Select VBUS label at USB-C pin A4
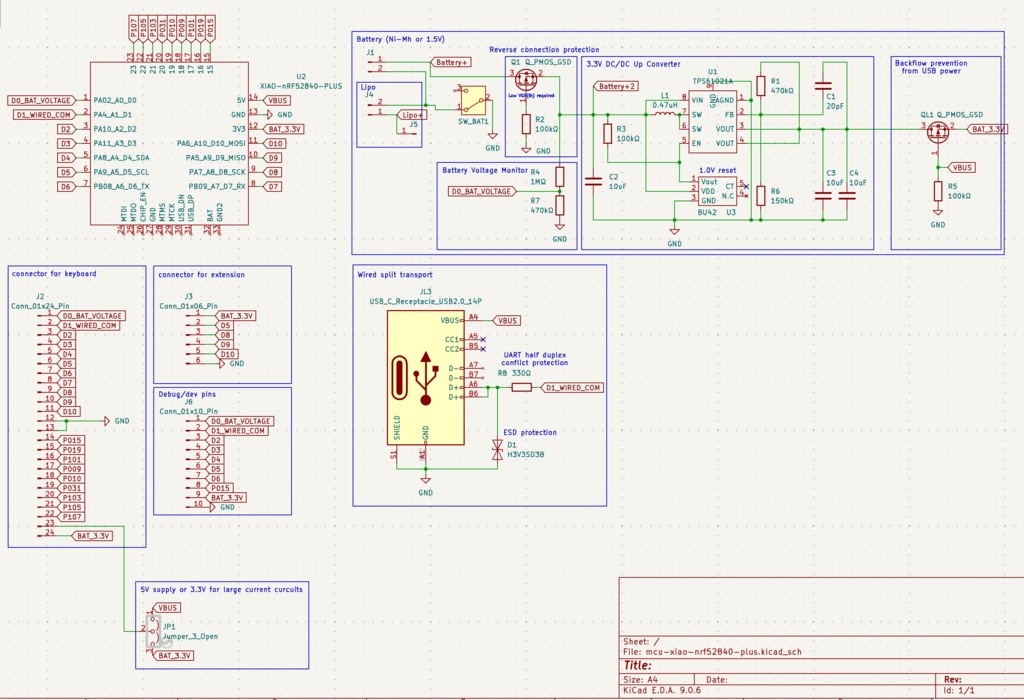The image size is (1024, 700). (x=506, y=321)
